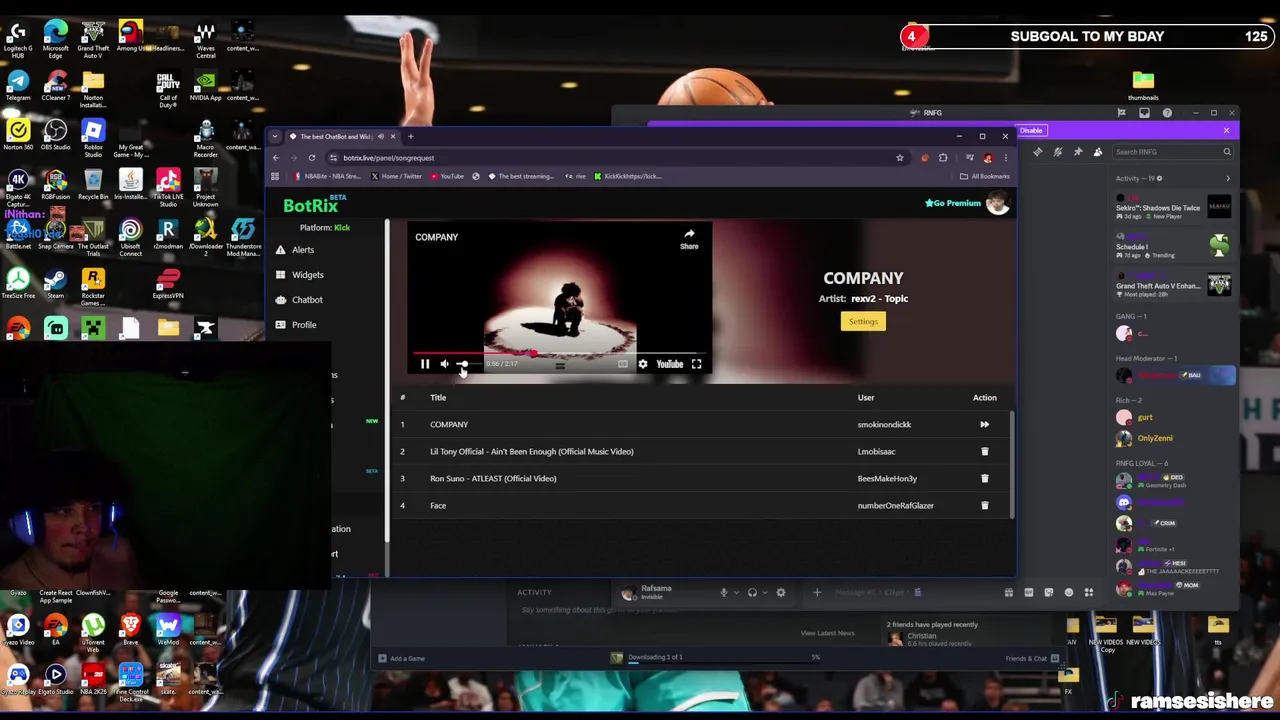Click the BotRix logo

coord(314,205)
